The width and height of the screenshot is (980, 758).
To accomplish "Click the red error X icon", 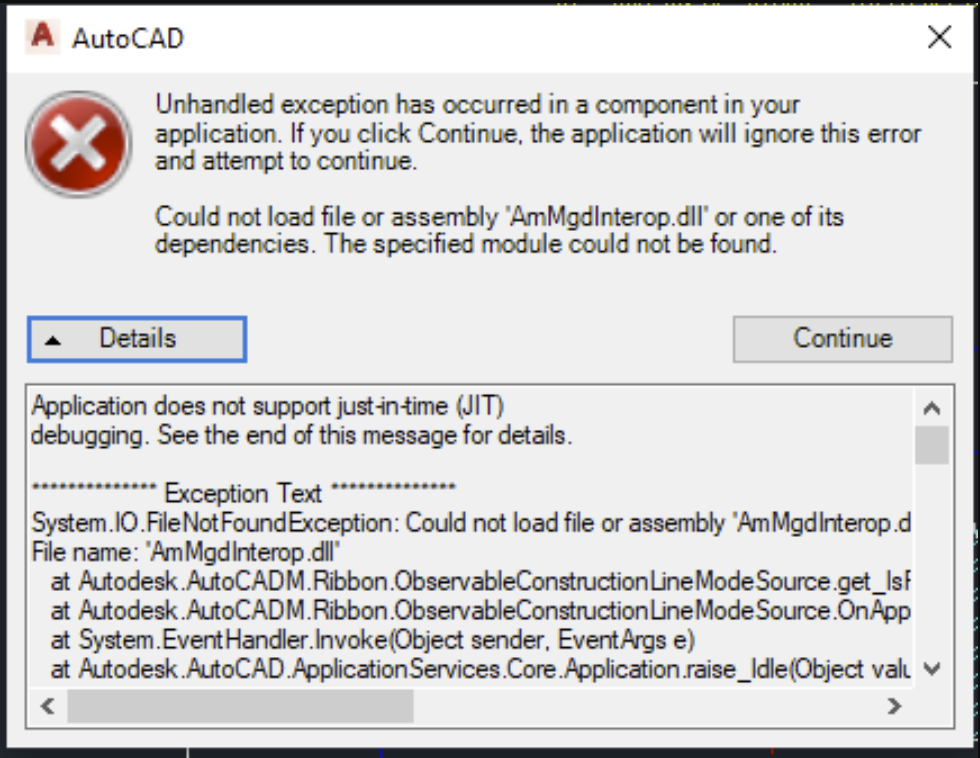I will coord(78,150).
